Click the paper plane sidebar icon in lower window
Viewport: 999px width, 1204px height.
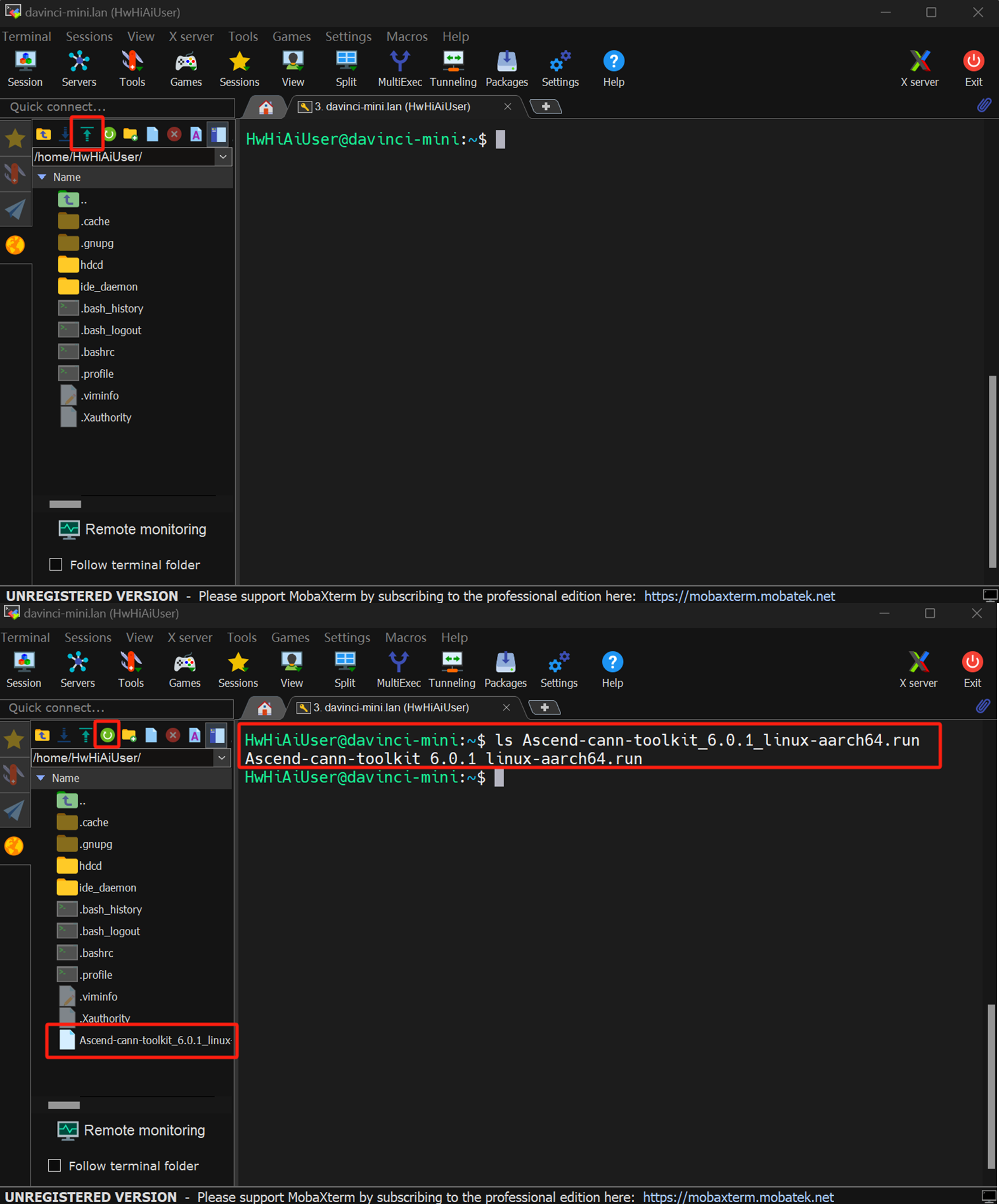pyautogui.click(x=15, y=810)
